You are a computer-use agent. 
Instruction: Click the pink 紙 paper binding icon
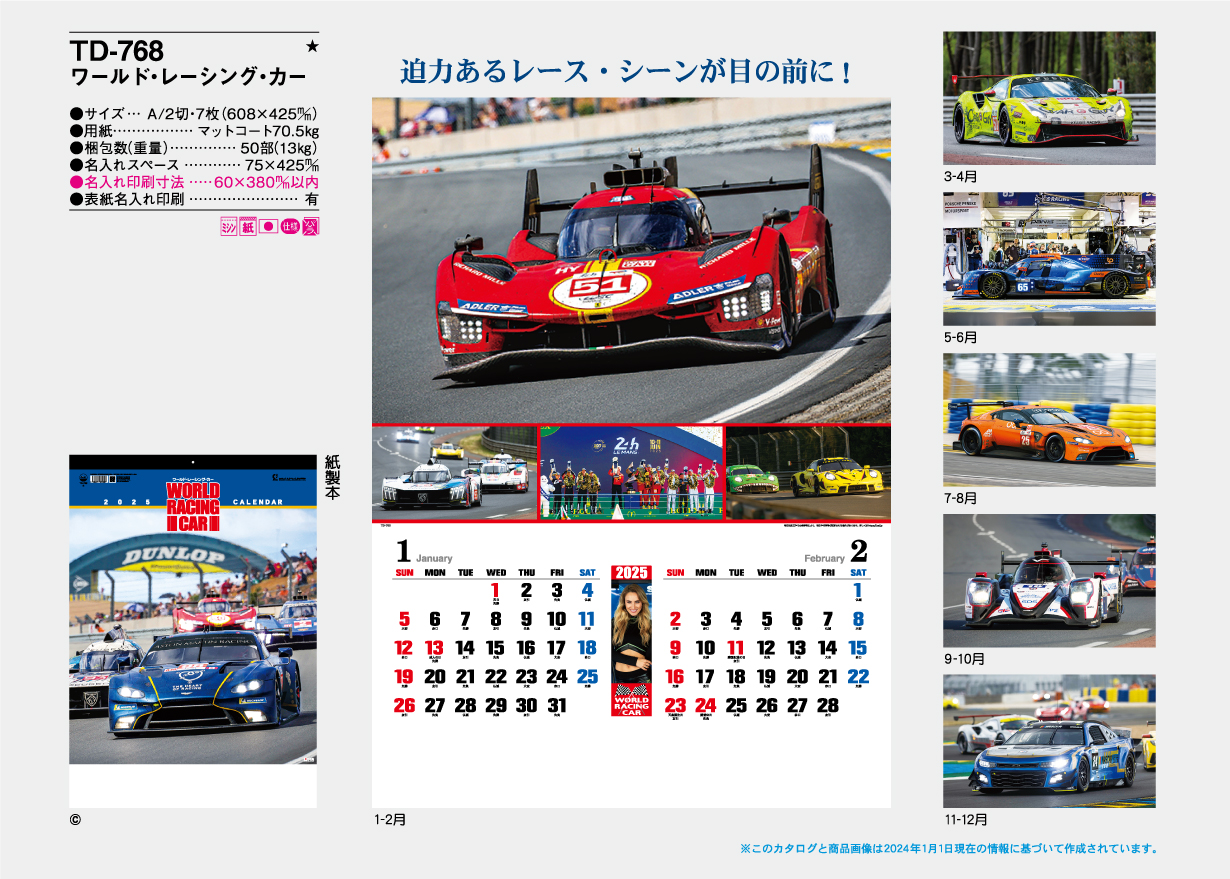pos(248,227)
